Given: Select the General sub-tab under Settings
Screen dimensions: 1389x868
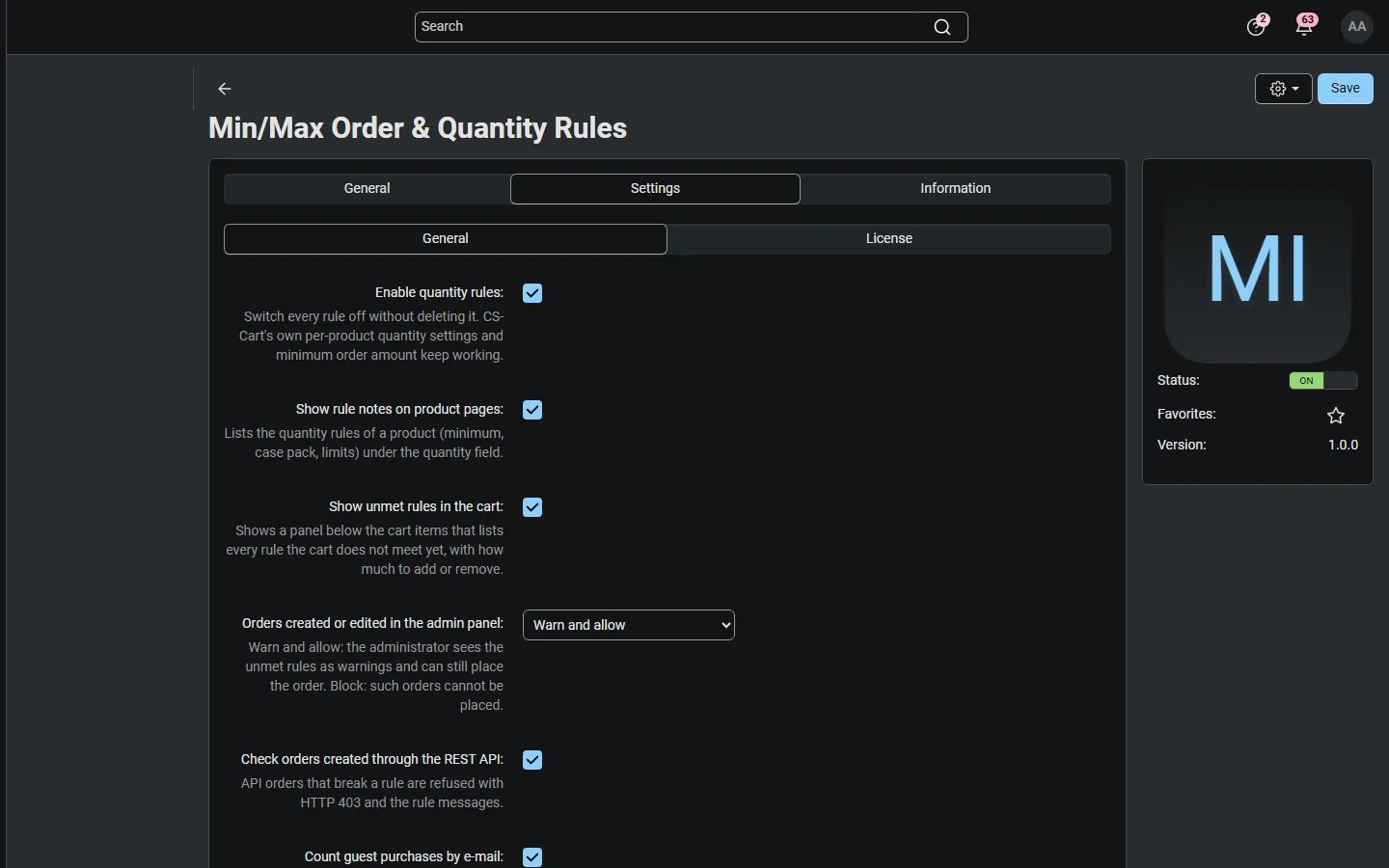Looking at the screenshot, I should (x=446, y=239).
